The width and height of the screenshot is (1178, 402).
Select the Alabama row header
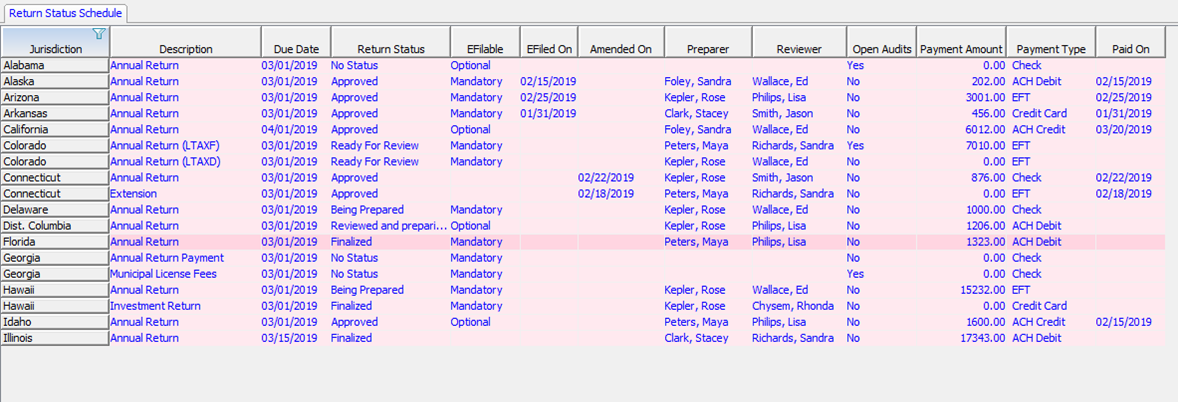tap(55, 65)
